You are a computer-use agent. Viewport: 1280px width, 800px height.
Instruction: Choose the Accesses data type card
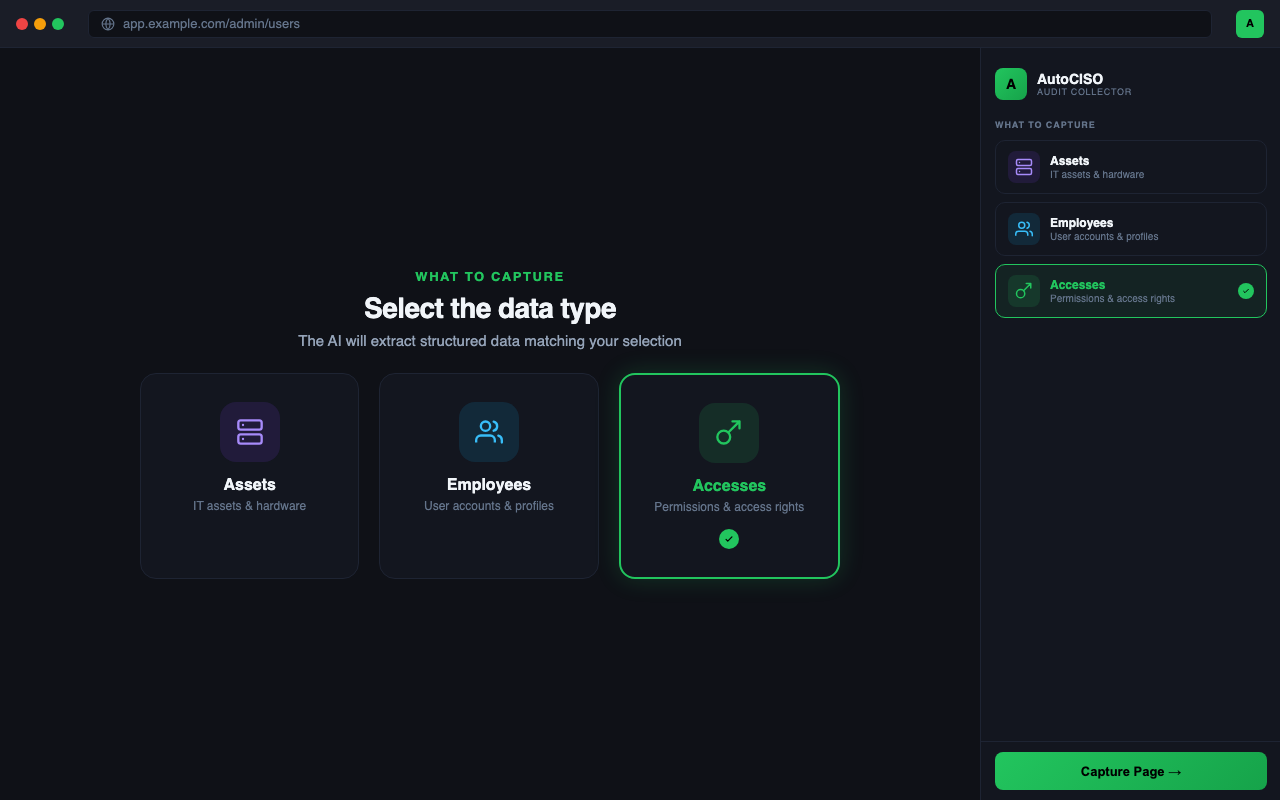tap(729, 476)
